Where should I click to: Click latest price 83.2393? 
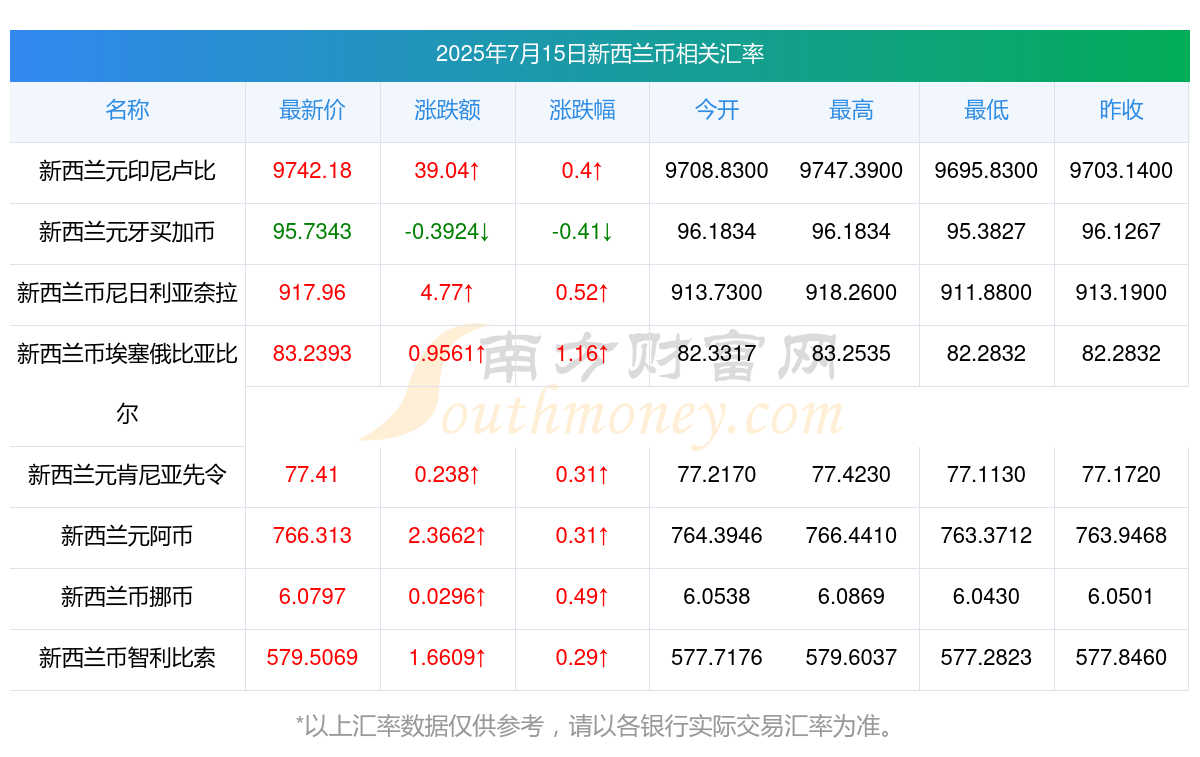tap(312, 353)
